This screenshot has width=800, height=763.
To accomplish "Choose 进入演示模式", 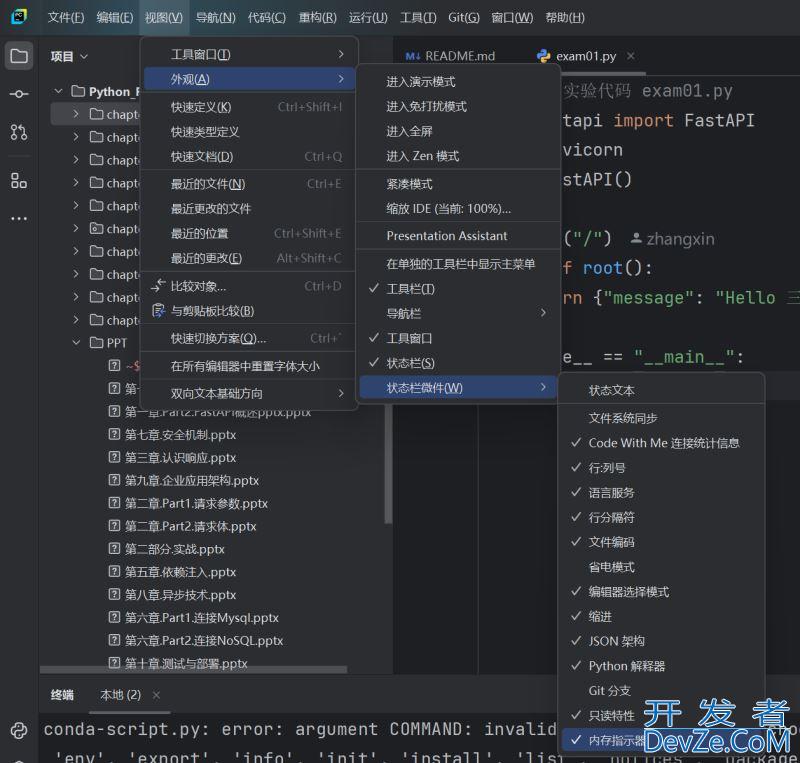I will [457, 82].
